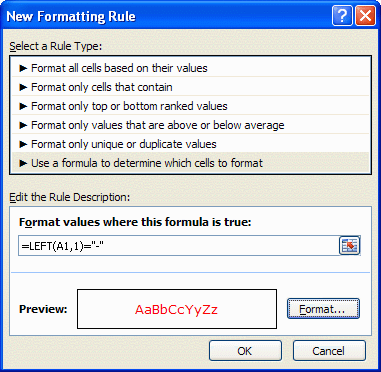The image size is (381, 372).
Task: Click arrow beside unique or duplicate values
Action: point(23,144)
